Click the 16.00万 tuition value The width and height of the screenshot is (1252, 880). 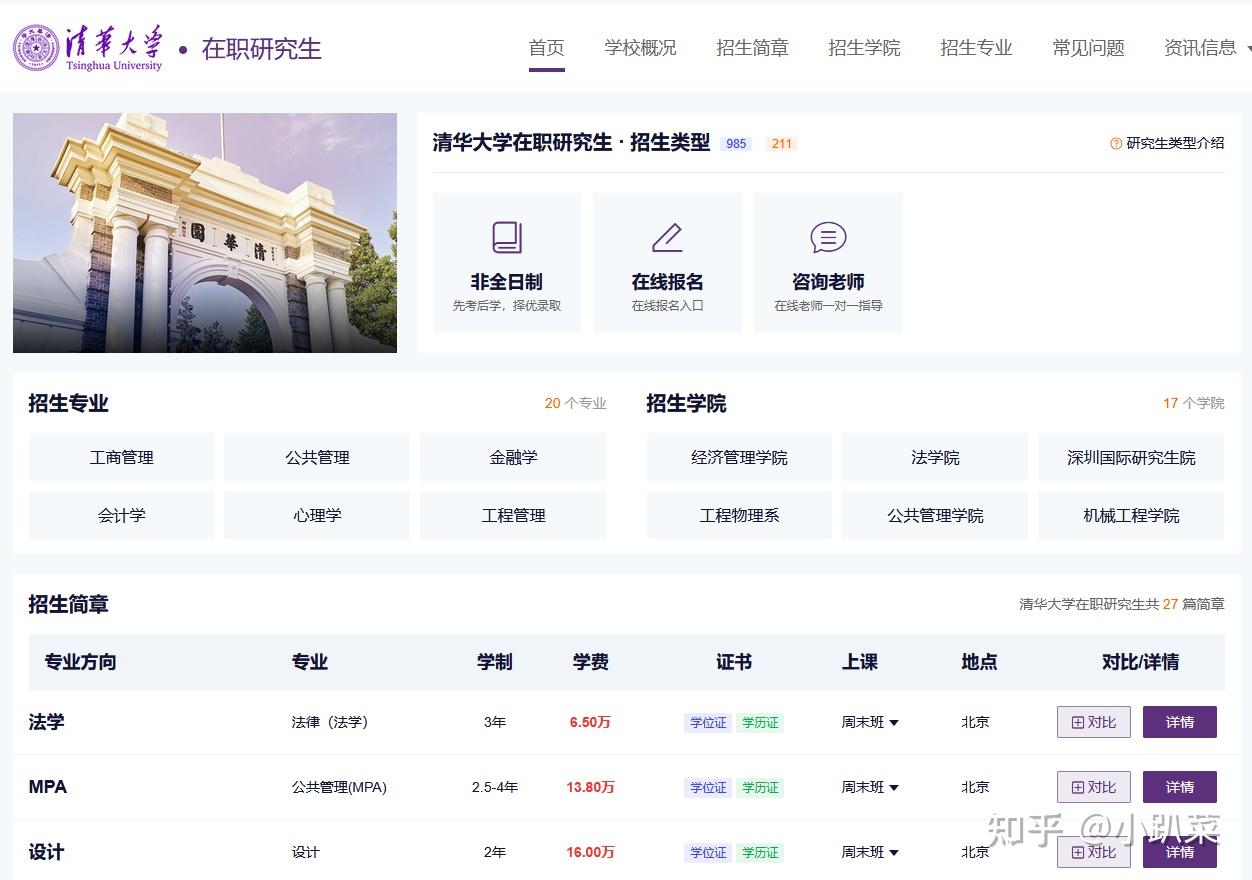590,852
